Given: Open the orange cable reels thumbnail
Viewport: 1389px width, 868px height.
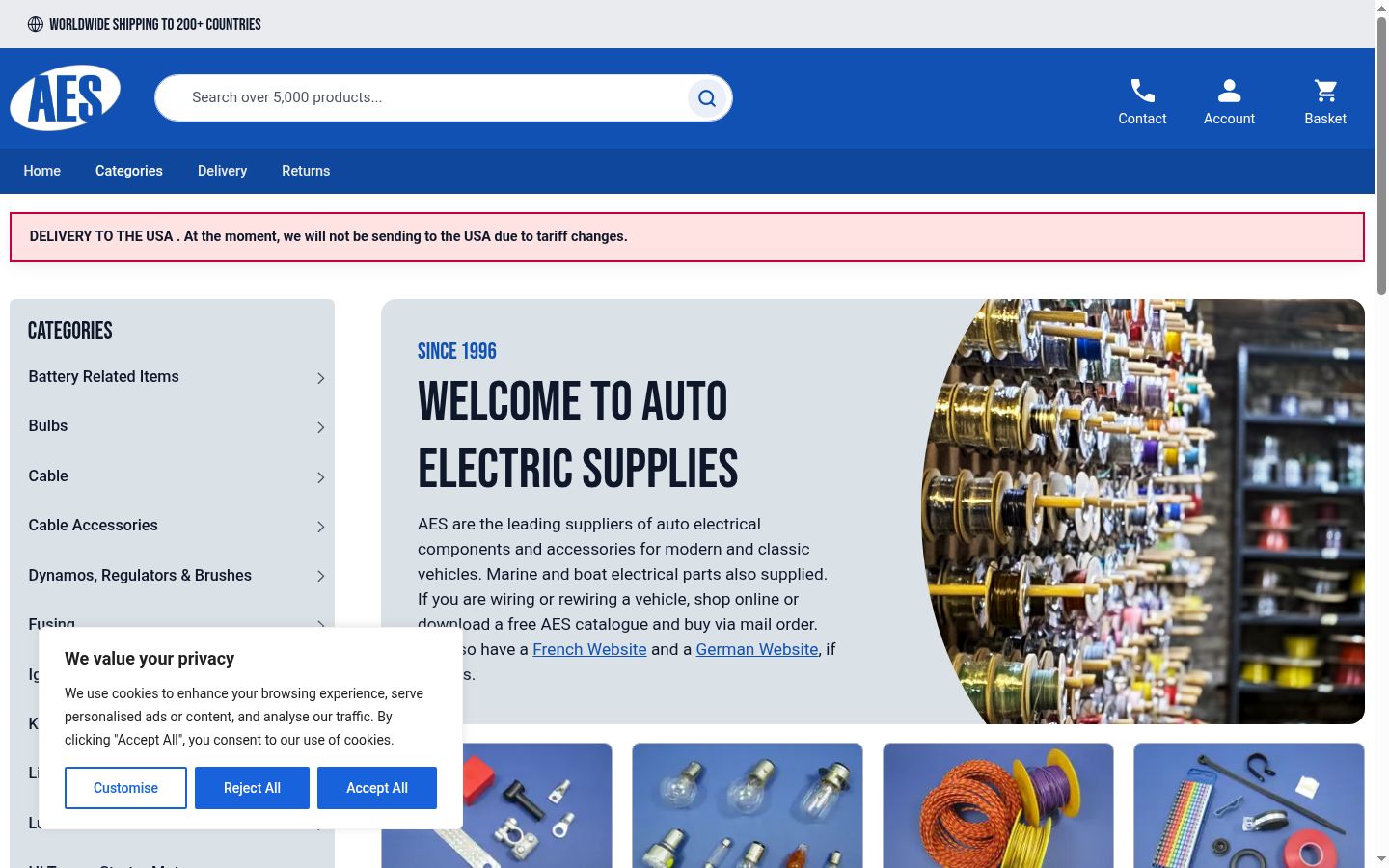Looking at the screenshot, I should point(998,805).
